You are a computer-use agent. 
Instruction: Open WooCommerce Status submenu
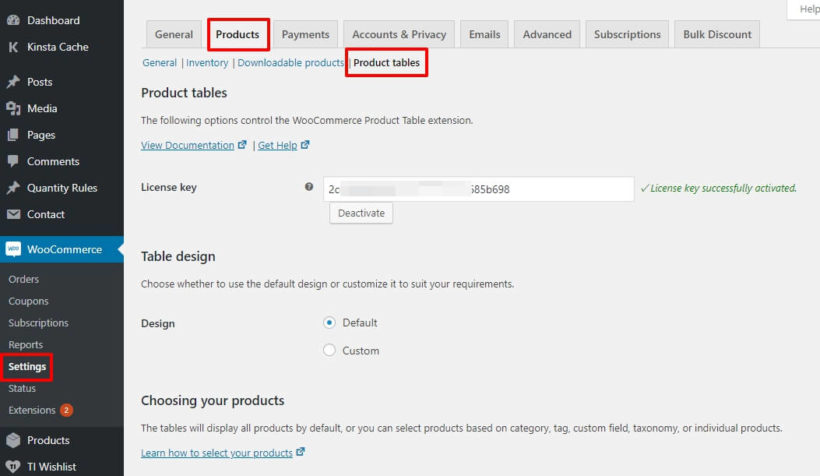coord(22,388)
